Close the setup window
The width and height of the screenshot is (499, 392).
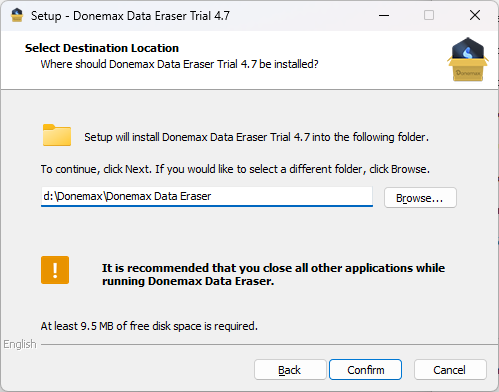(475, 15)
